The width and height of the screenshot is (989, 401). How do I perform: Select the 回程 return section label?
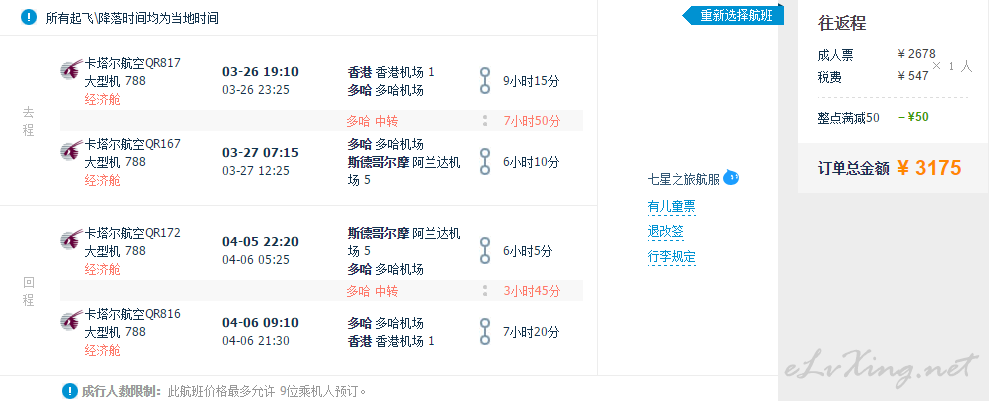(28, 291)
